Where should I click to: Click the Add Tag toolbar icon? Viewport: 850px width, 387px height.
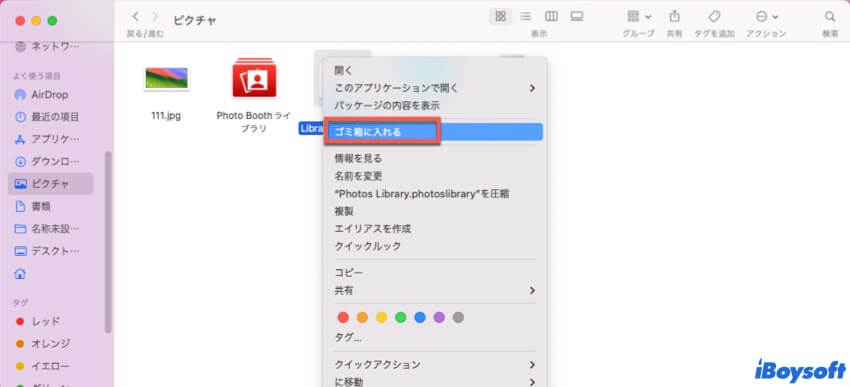point(714,16)
